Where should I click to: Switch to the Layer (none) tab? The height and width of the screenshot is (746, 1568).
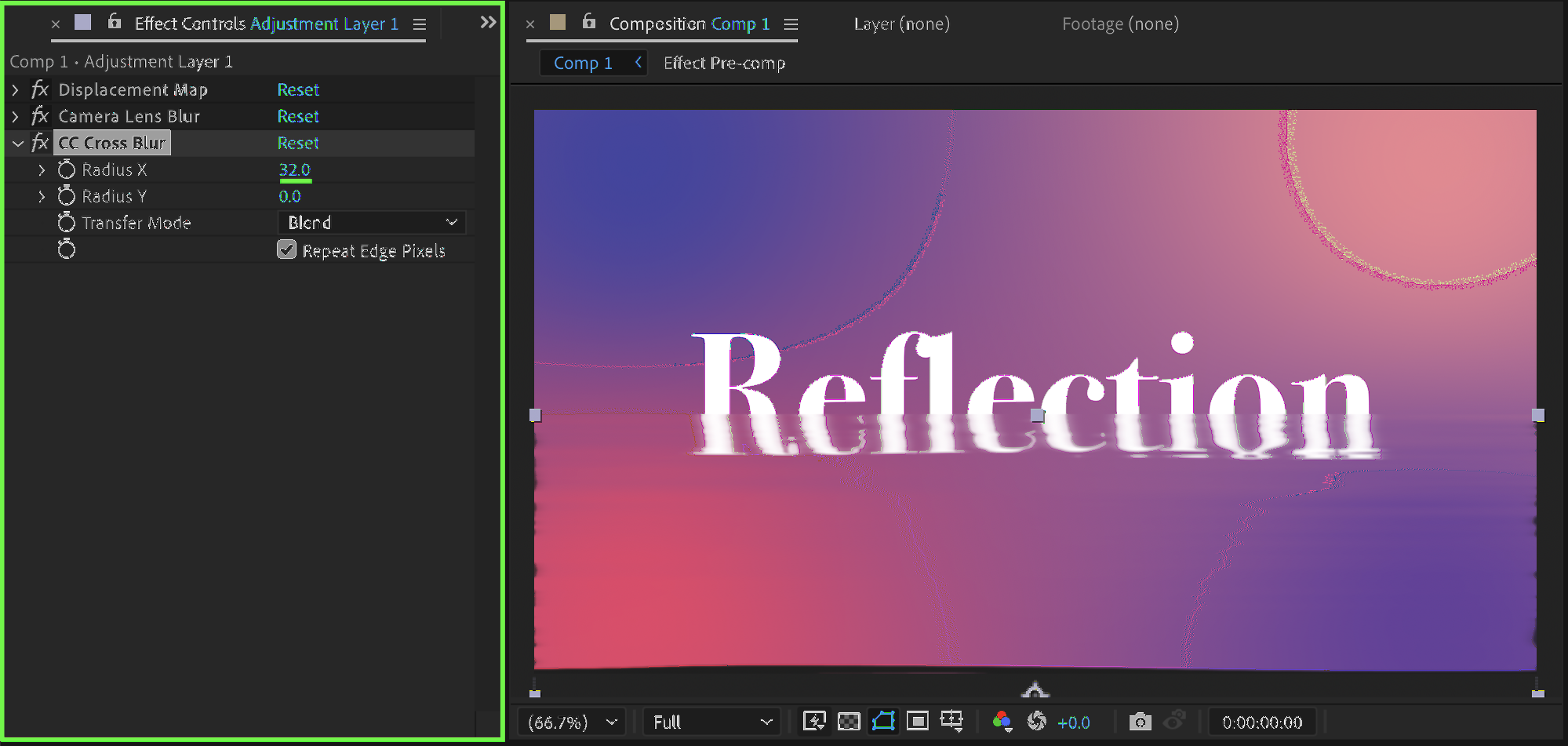point(901,24)
